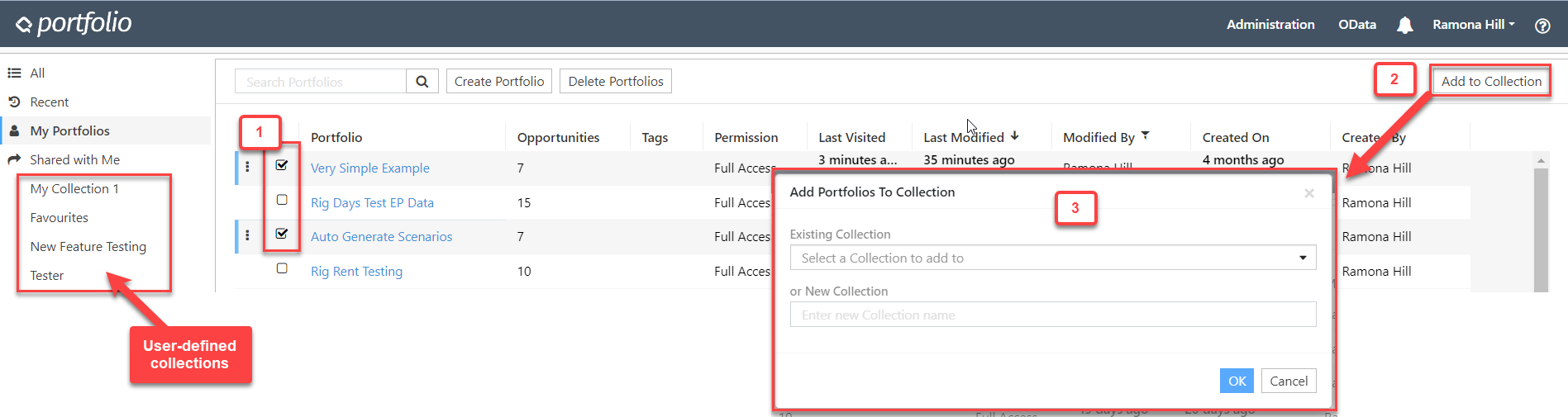Check the Rig Days Test EP Data checkbox
This screenshot has height=417, width=1568.
[282, 200]
